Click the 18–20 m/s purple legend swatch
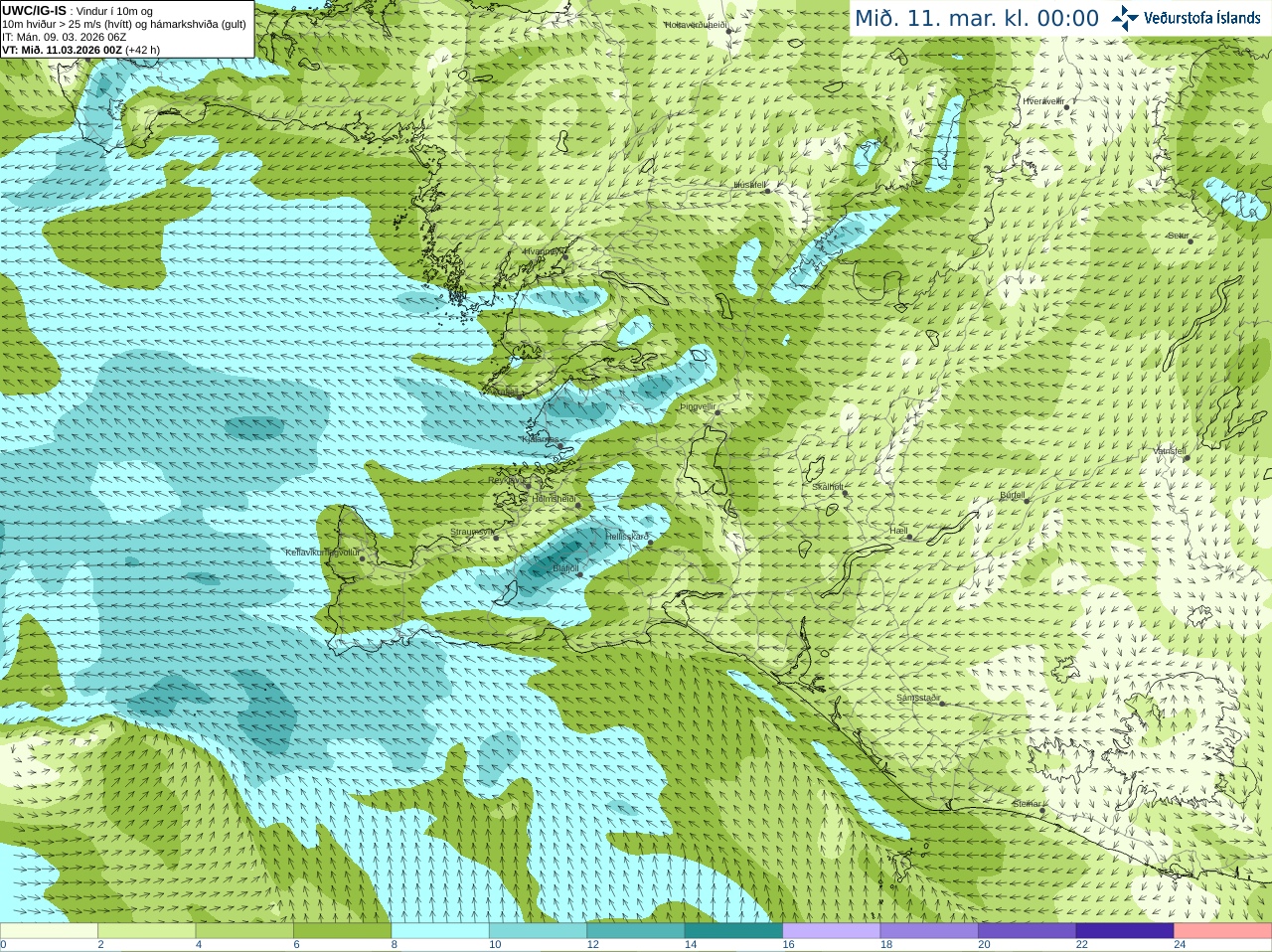The height and width of the screenshot is (952, 1272). click(929, 931)
